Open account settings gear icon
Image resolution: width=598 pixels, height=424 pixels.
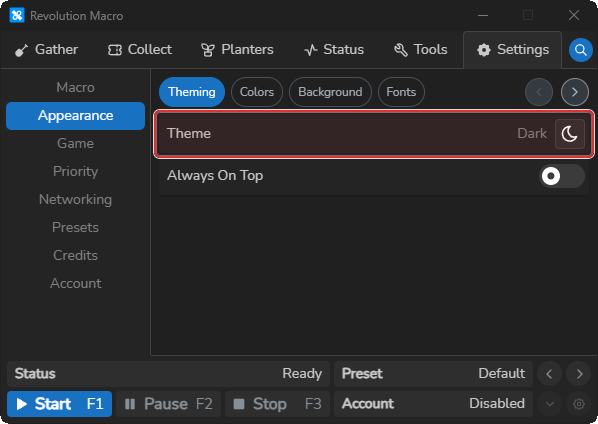coord(579,404)
